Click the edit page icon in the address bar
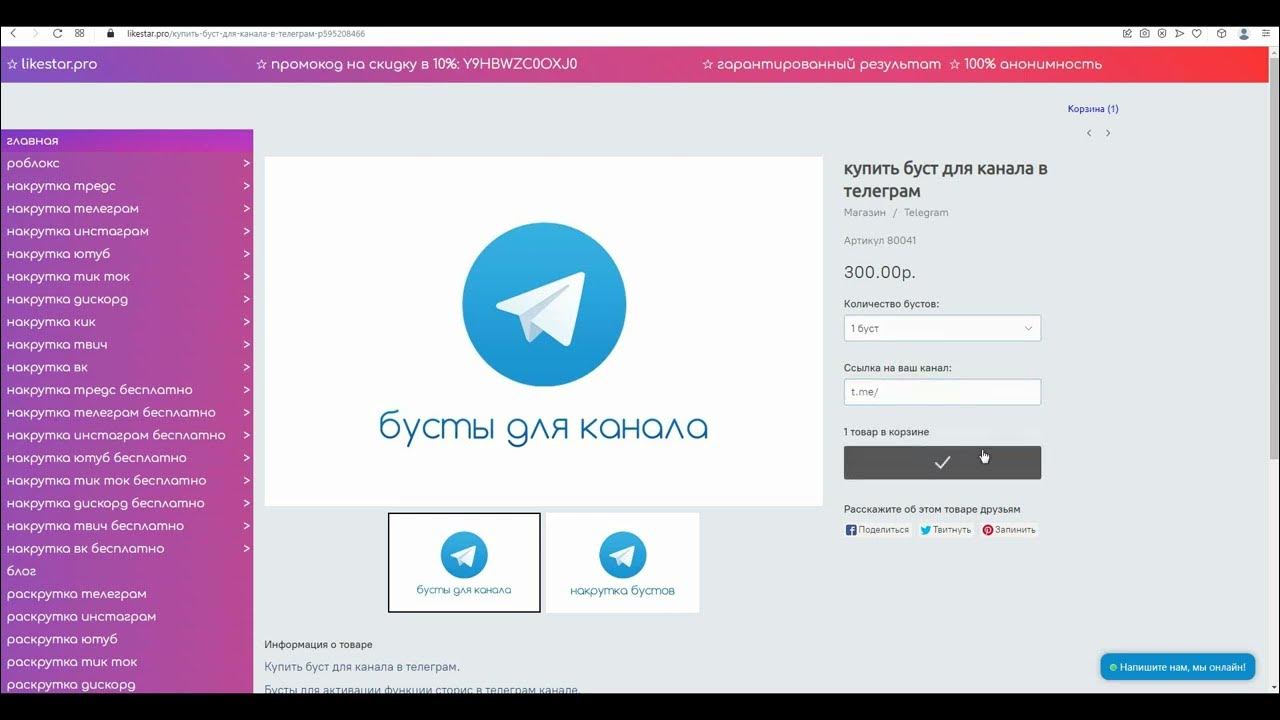This screenshot has height=720, width=1280. pos(1128,33)
